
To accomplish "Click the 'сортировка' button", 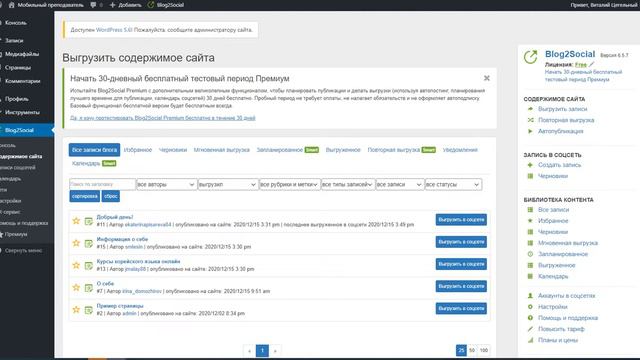I will [x=84, y=196].
